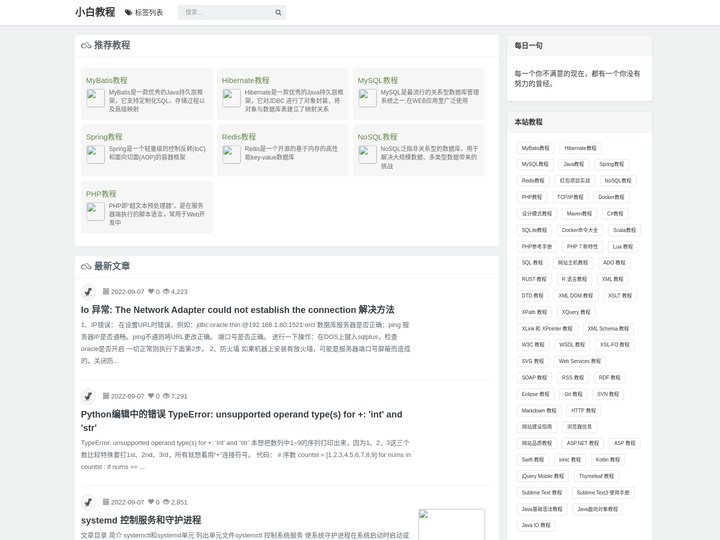Select the PHP 7 新特性 tag
The width and height of the screenshot is (720, 540).
(x=582, y=247)
